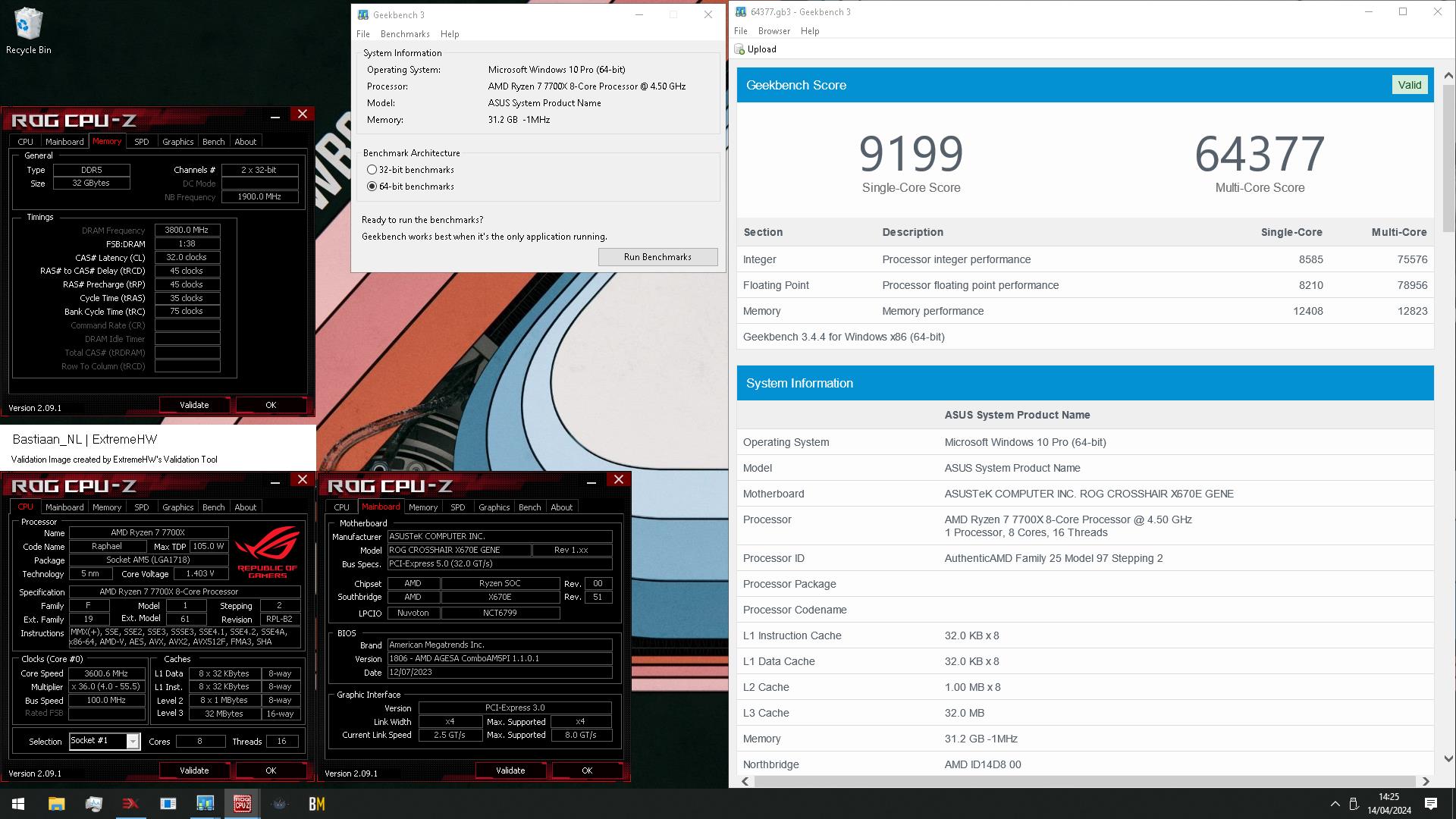Screen dimensions: 1456x819
Task: Open the ROG CPU-Z taskbar icon
Action: [242, 804]
